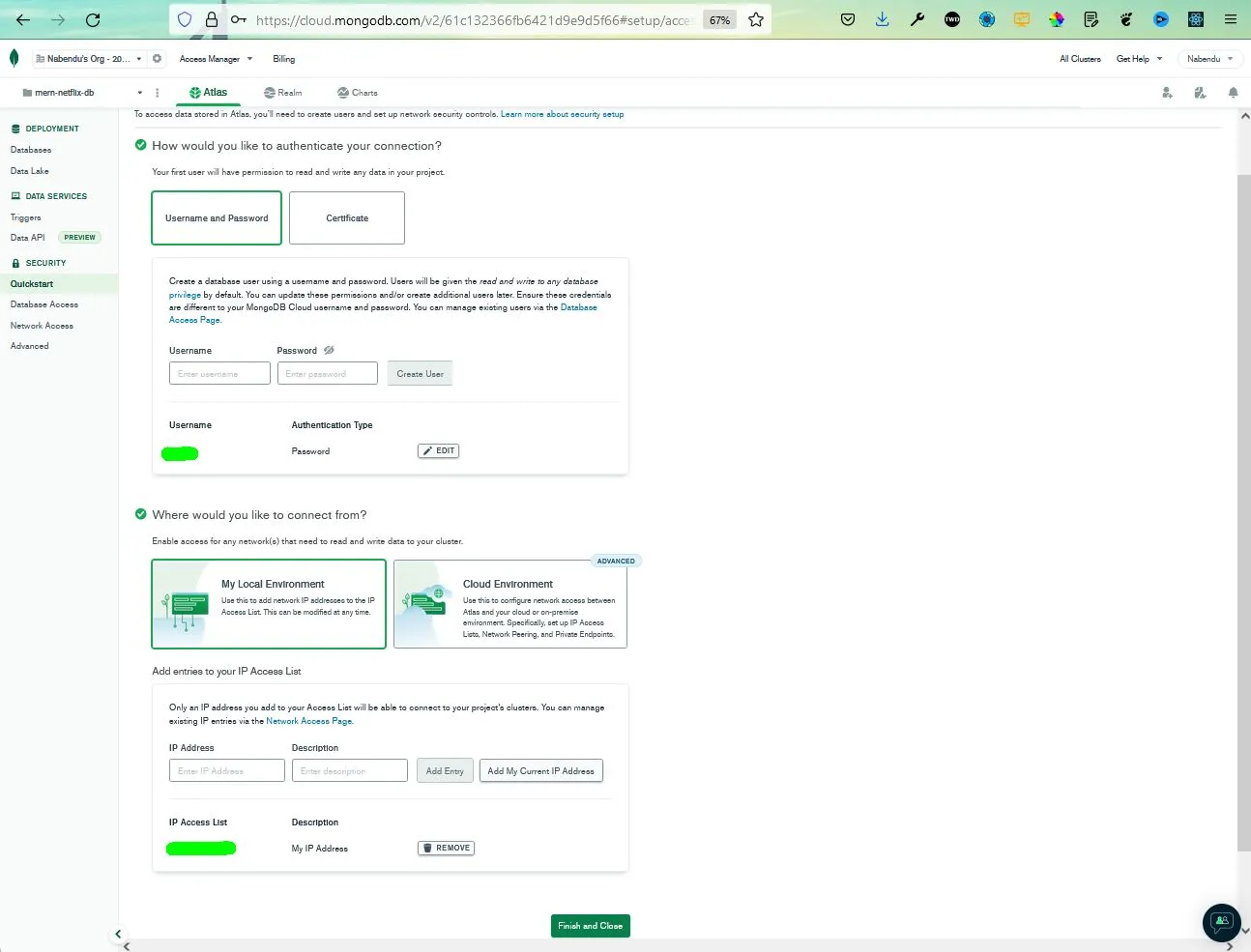Click the page vertical scrollbar
Image resolution: width=1251 pixels, height=952 pixels.
click(1244, 512)
